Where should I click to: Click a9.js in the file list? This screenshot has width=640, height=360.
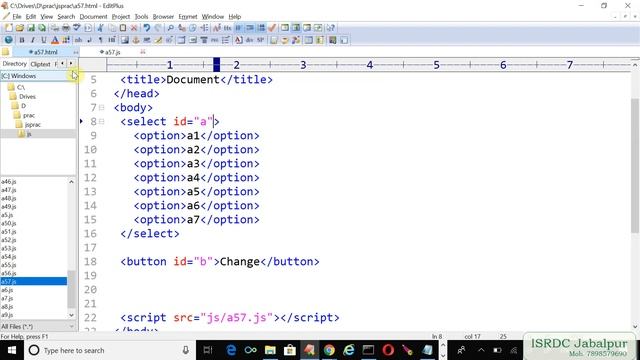click(7, 315)
